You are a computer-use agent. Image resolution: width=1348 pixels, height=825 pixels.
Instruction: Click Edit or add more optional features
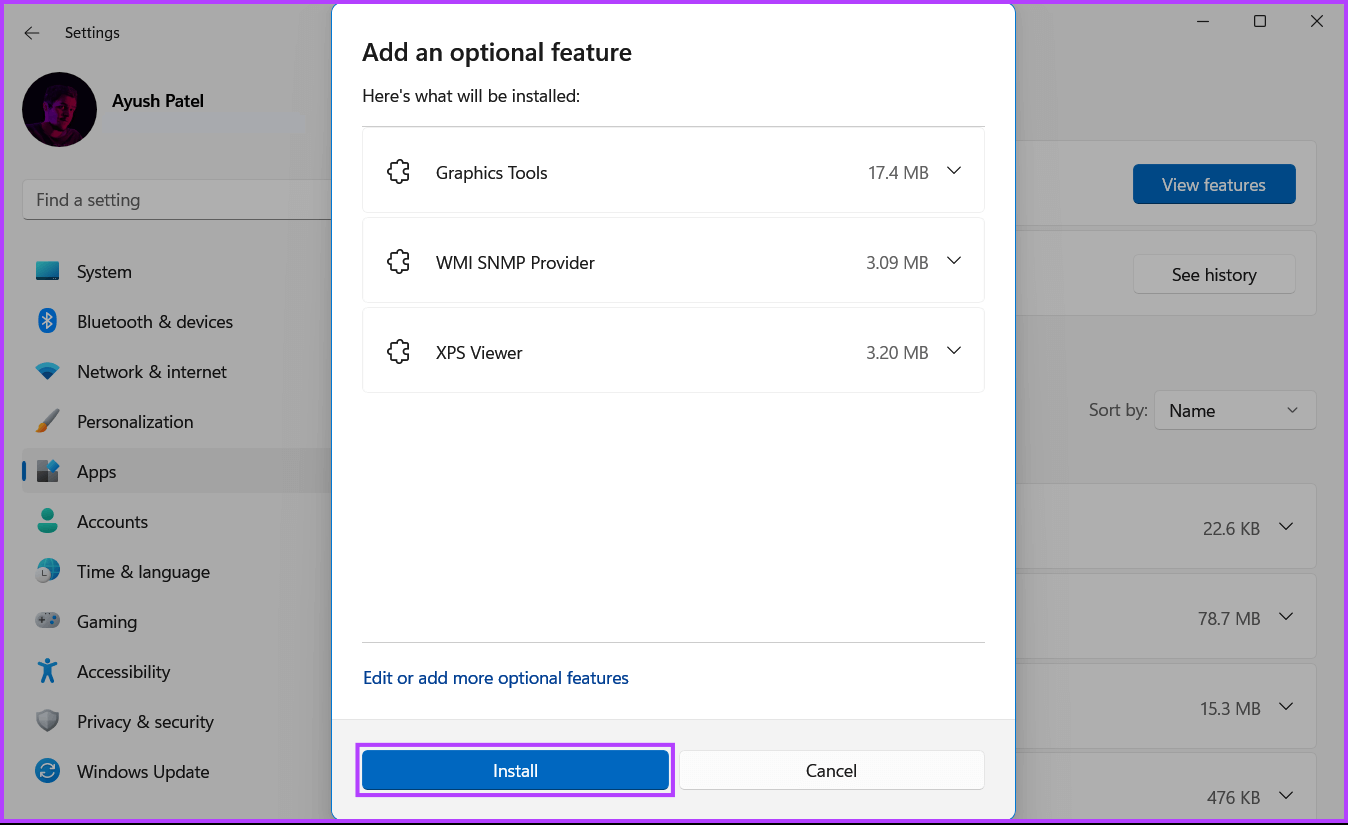point(496,678)
